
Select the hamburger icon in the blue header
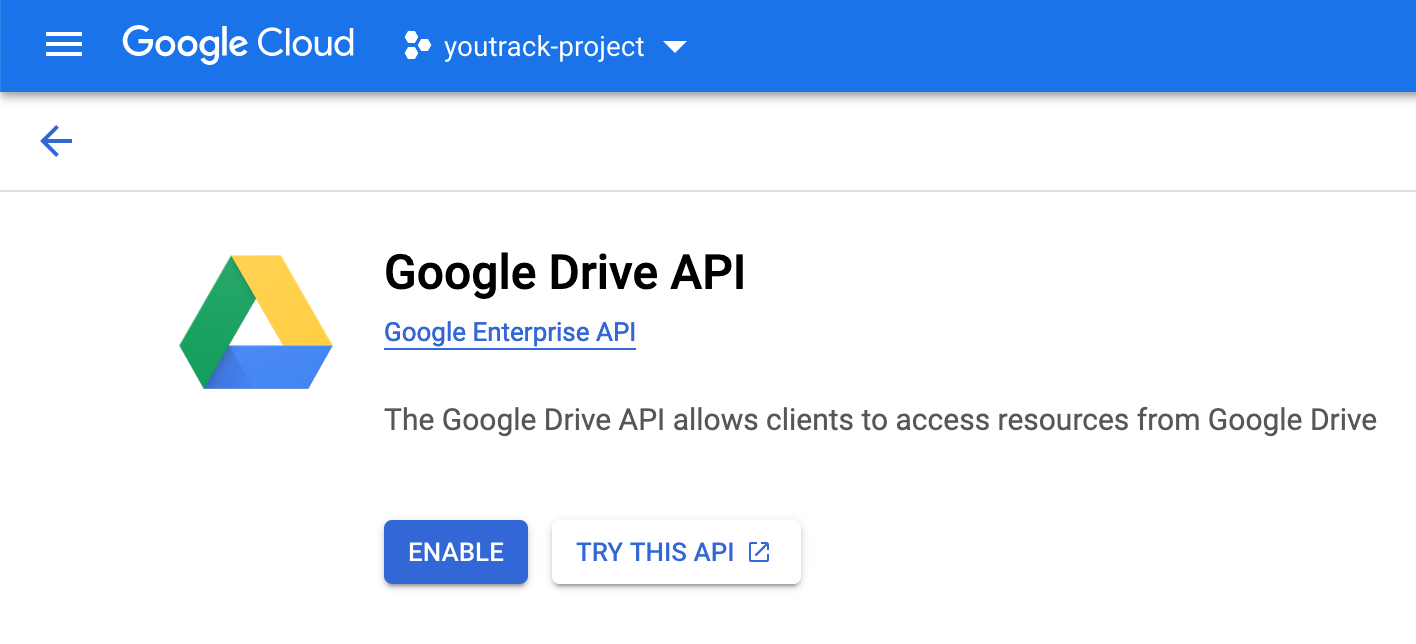click(x=63, y=44)
